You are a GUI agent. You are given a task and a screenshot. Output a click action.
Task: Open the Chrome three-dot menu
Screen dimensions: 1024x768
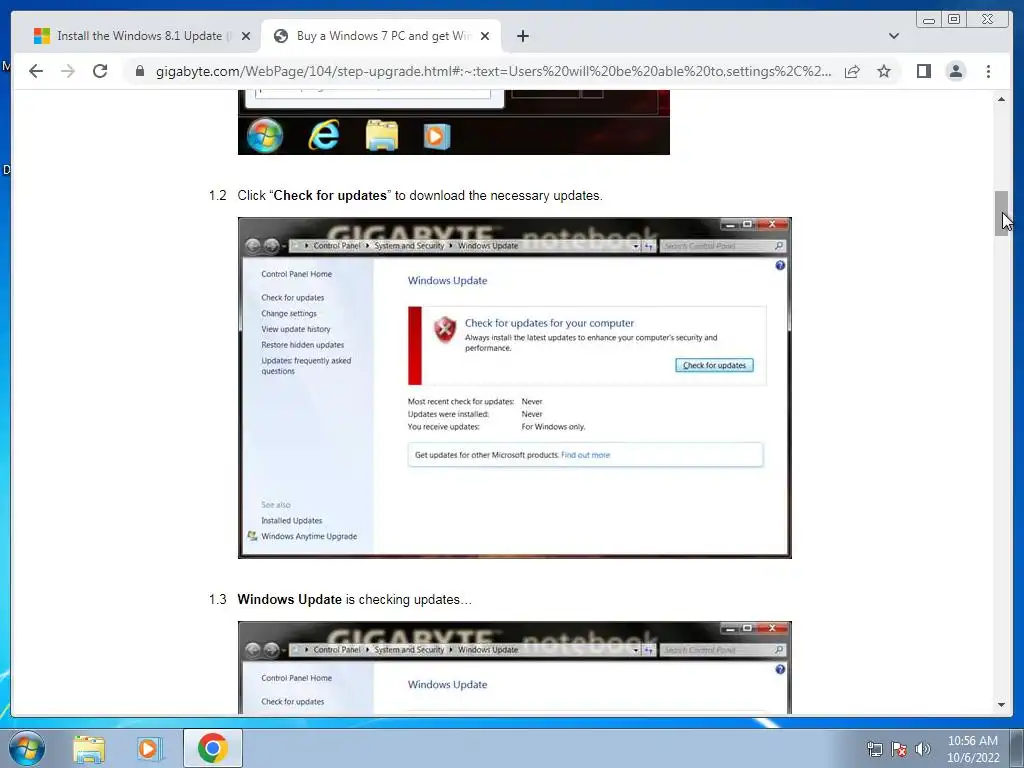point(988,71)
